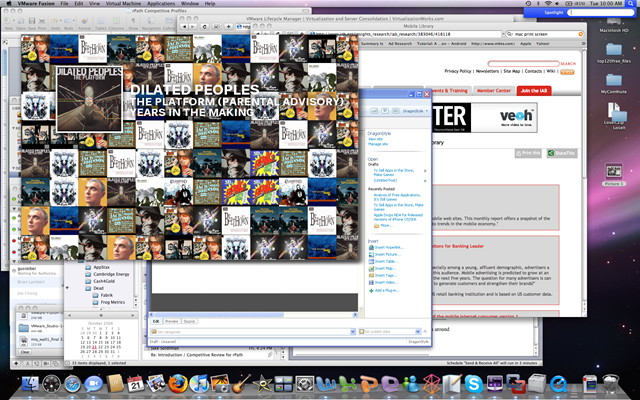Open the File menu in menu bar

64,3
